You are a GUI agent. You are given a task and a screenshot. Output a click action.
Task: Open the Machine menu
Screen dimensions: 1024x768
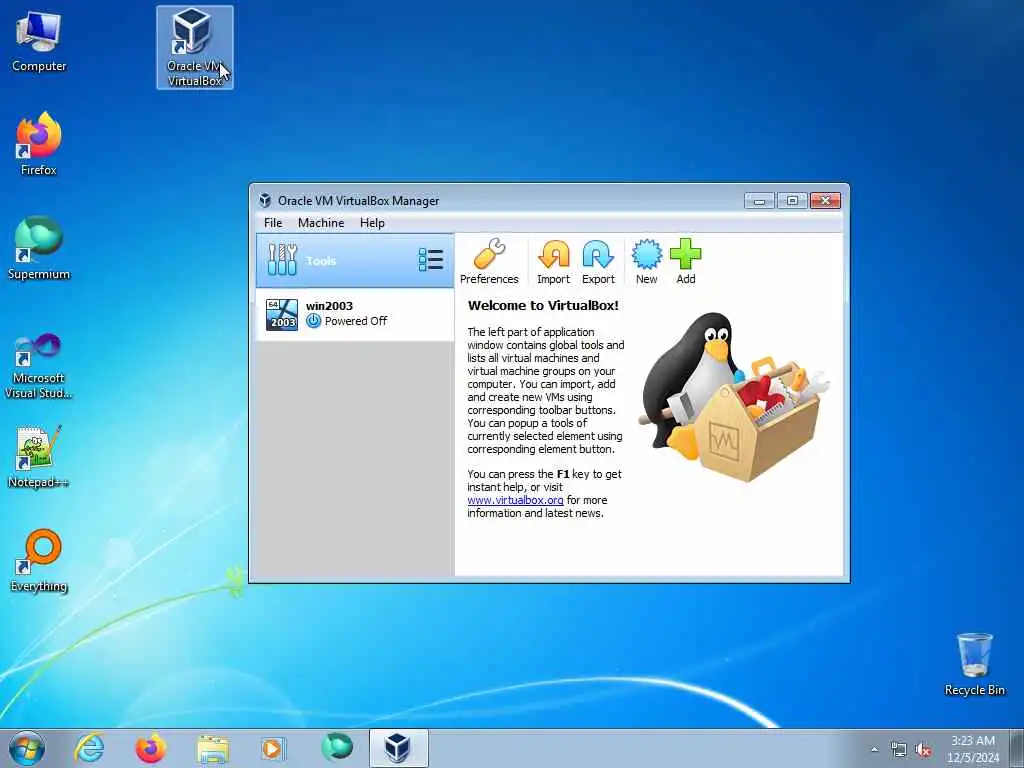click(321, 223)
